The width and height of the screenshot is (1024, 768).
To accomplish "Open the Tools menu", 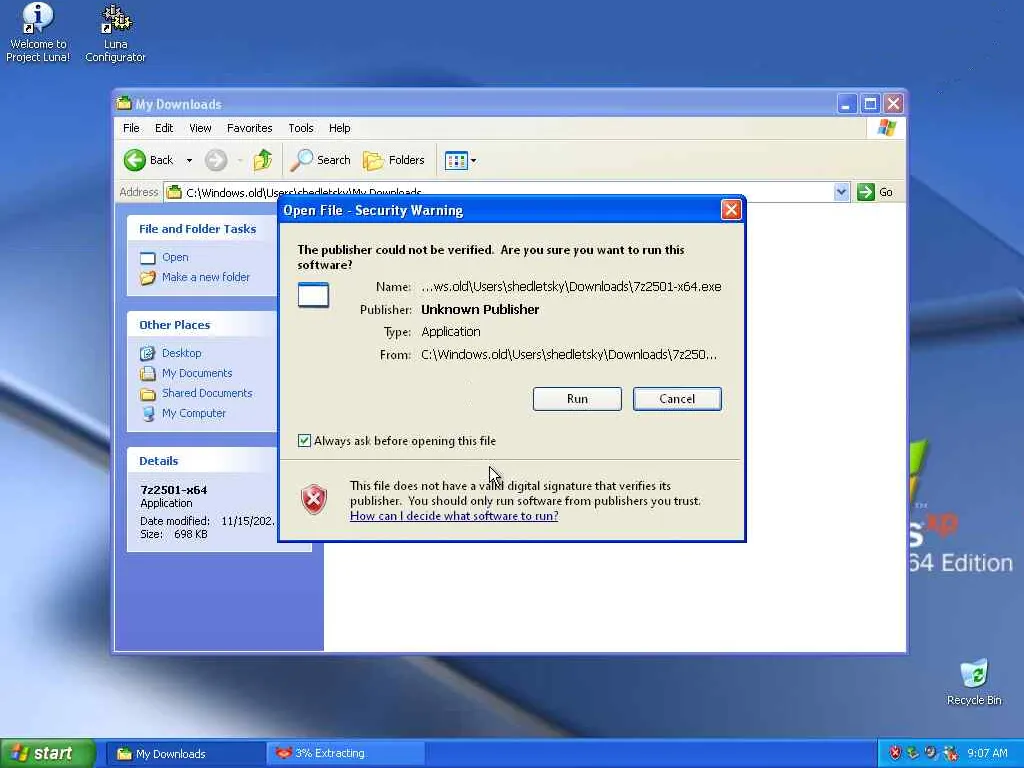I will tap(301, 128).
